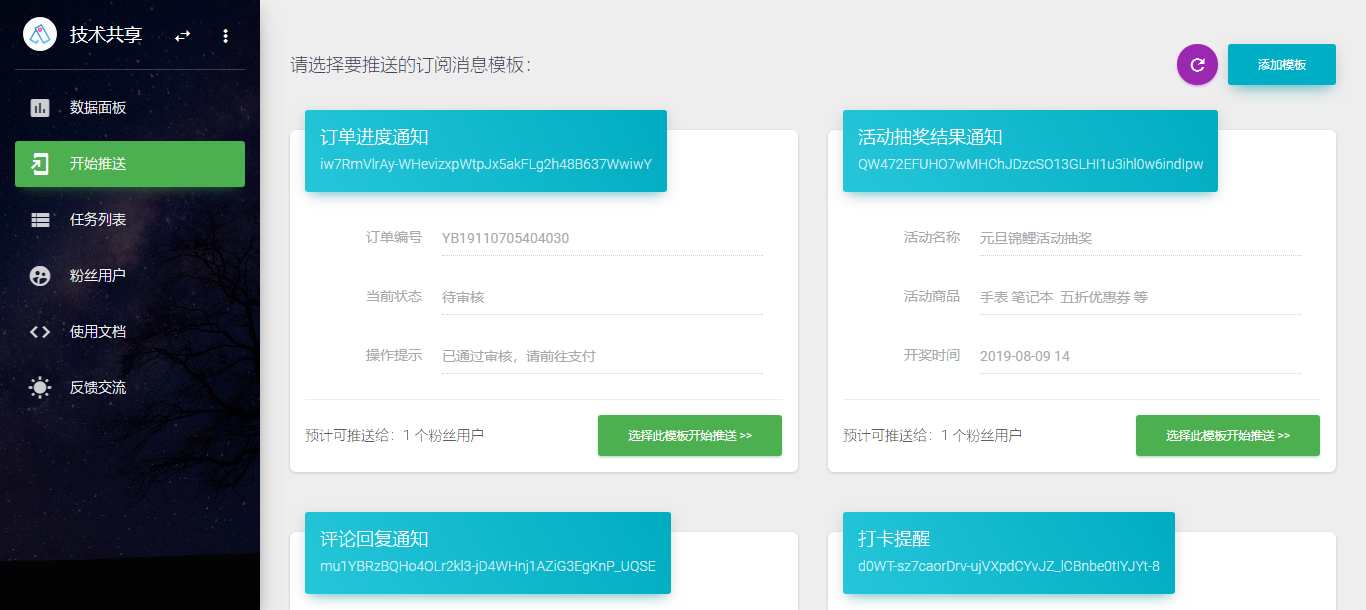The width and height of the screenshot is (1366, 610).
Task: Open the 反馈交流 sidebar entry
Action: click(x=130, y=388)
